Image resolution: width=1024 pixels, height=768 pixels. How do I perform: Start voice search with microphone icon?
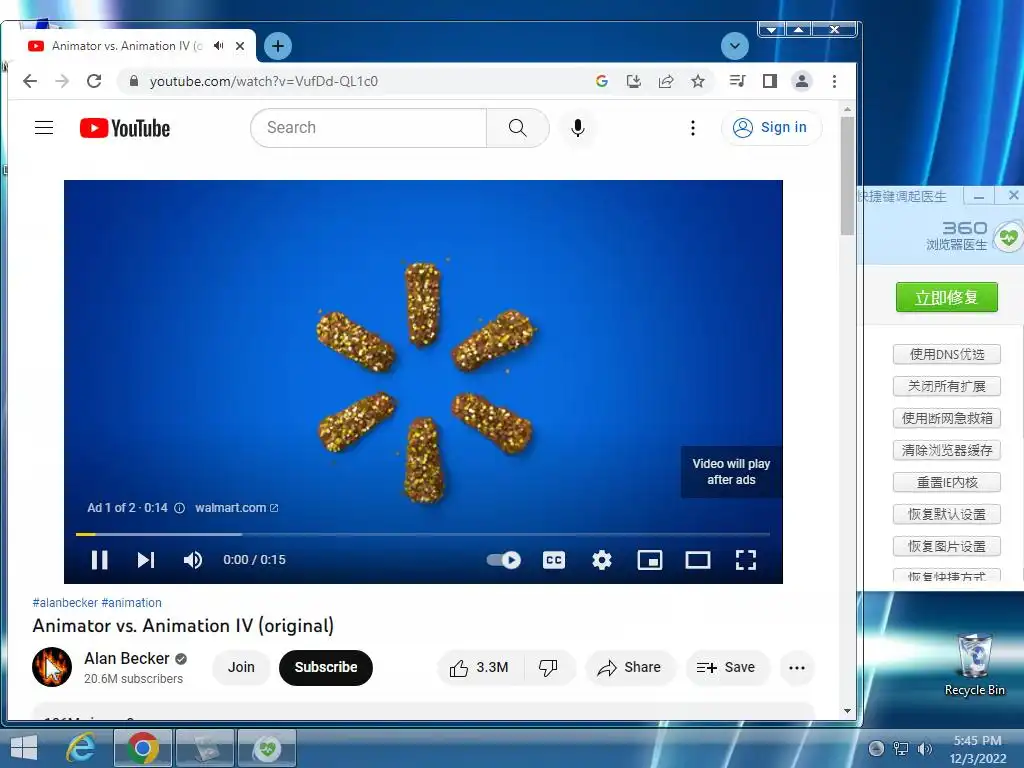pyautogui.click(x=577, y=127)
